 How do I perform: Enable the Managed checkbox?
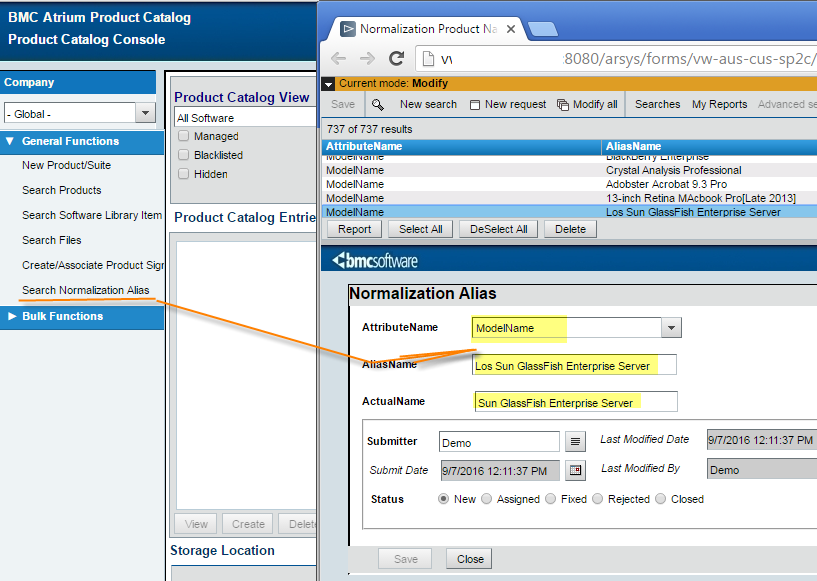183,136
